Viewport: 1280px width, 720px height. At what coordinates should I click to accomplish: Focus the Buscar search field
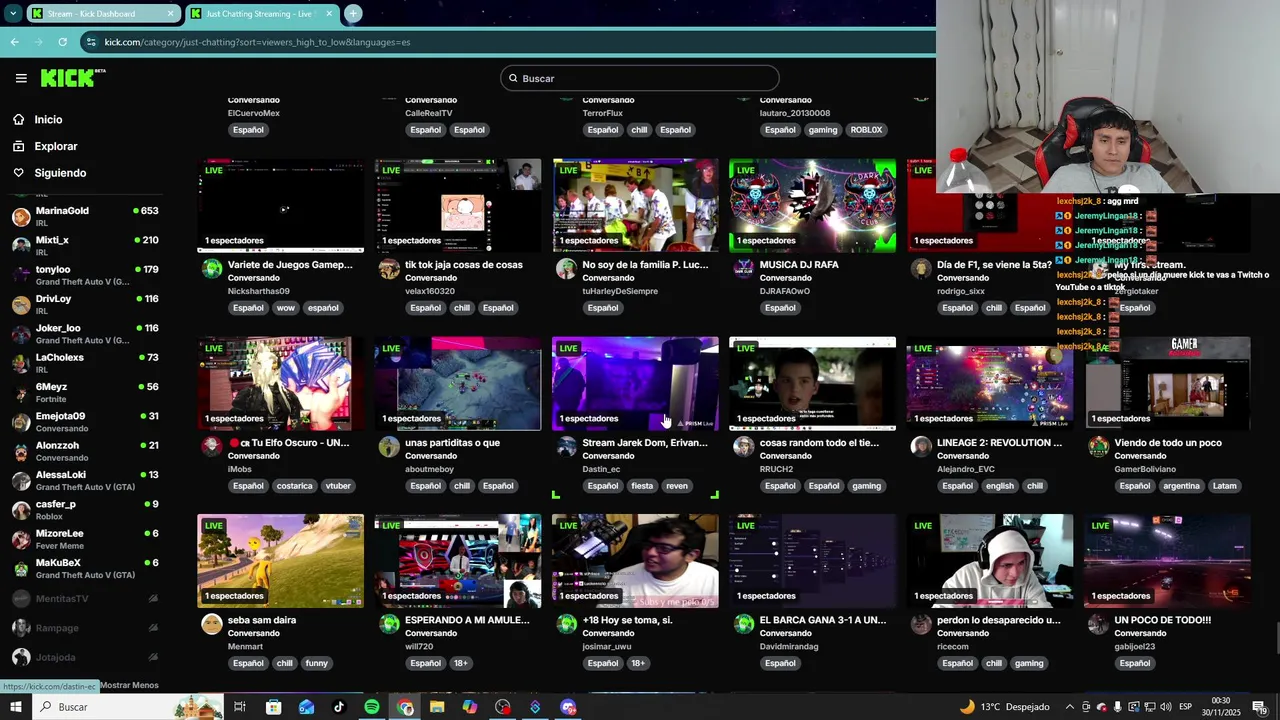(x=639, y=78)
